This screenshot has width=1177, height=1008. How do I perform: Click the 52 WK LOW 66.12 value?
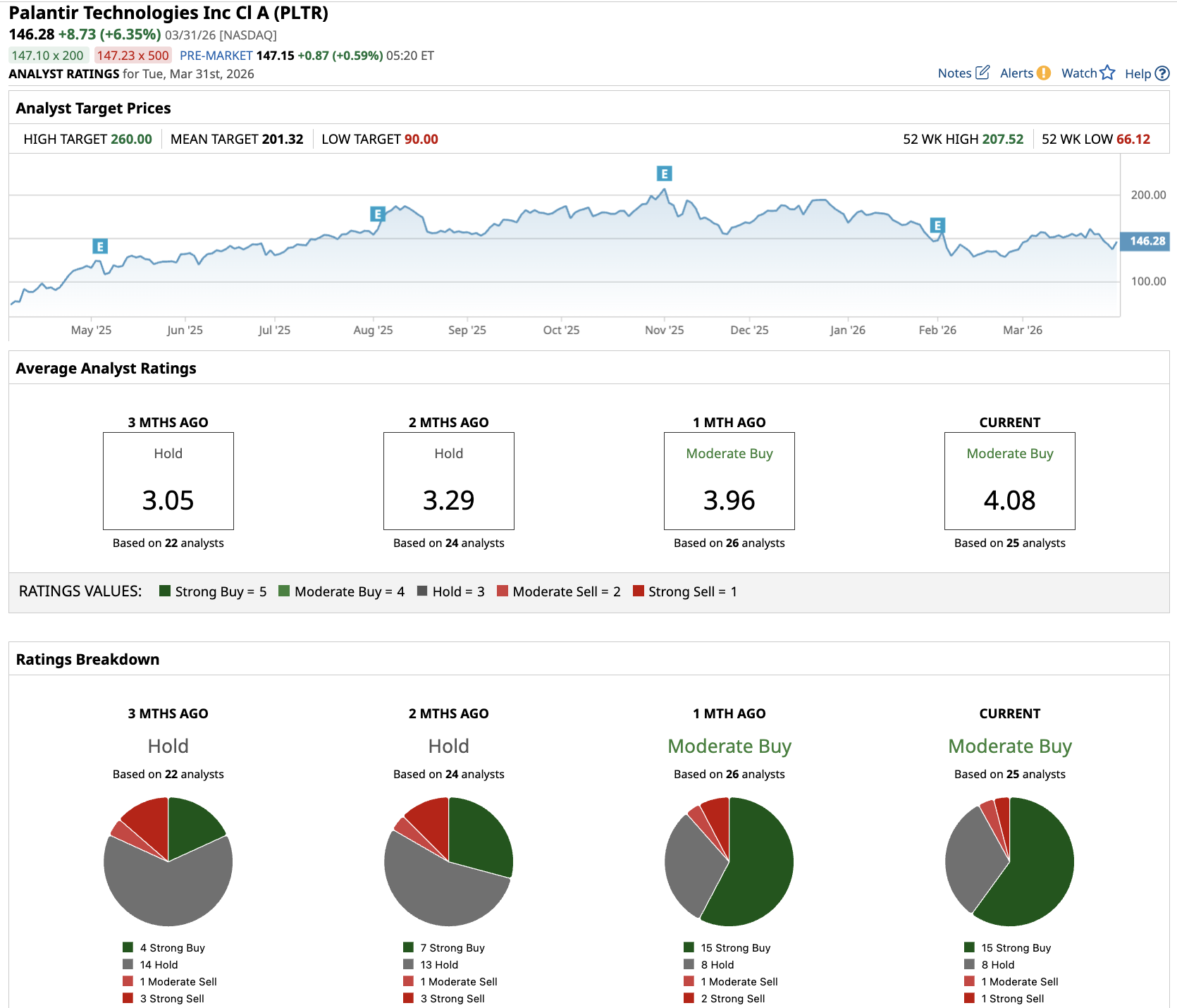(x=1133, y=140)
